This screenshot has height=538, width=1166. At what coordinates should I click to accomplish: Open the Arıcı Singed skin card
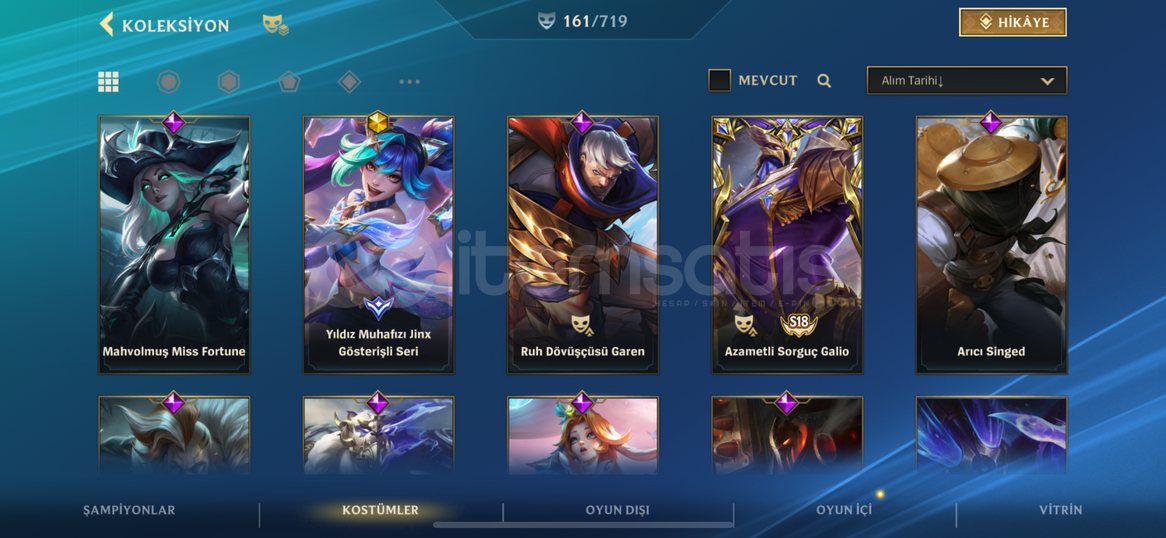pyautogui.click(x=991, y=244)
